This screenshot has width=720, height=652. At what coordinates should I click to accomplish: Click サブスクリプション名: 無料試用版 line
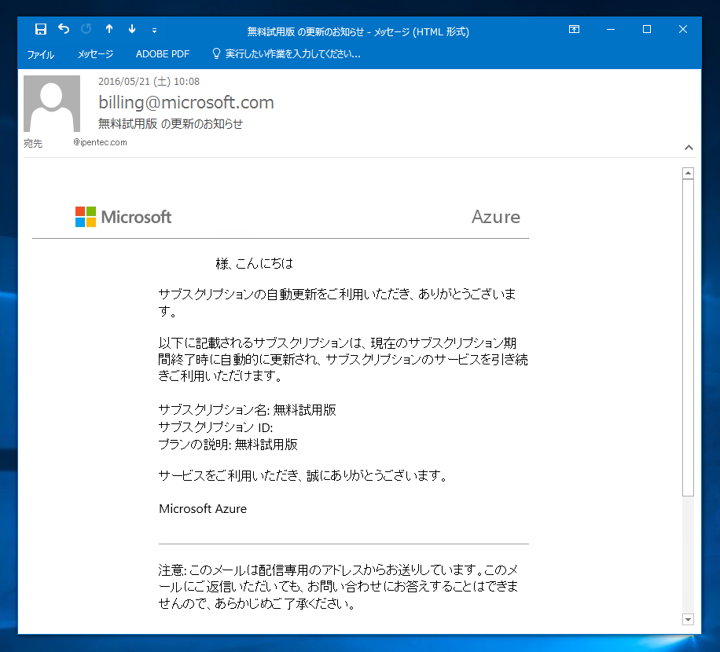(247, 410)
